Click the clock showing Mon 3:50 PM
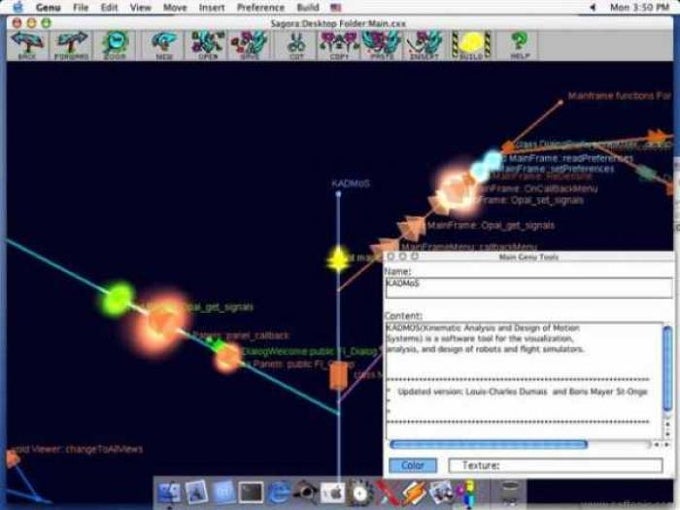Viewport: 680px width, 510px height. pyautogui.click(x=640, y=7)
